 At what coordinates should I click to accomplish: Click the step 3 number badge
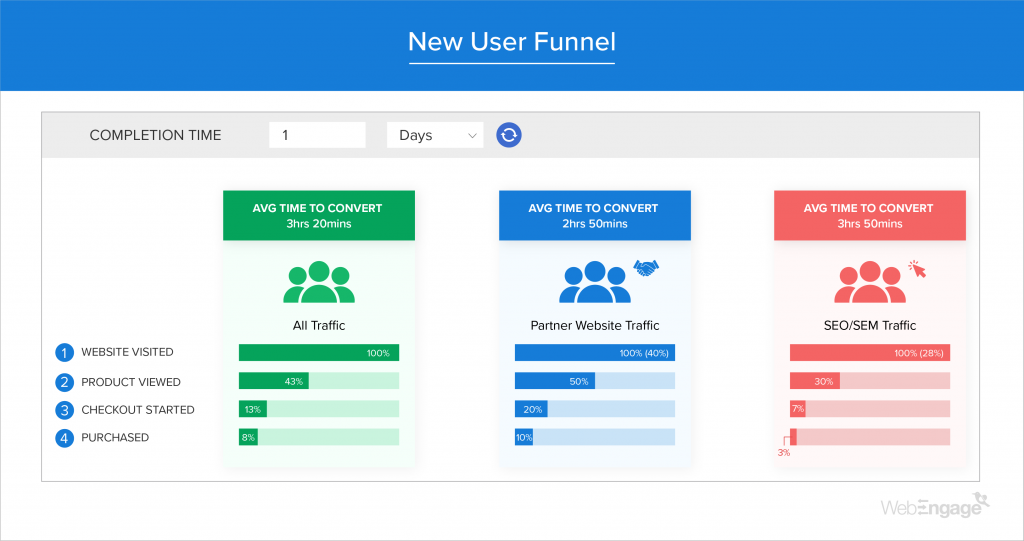64,410
